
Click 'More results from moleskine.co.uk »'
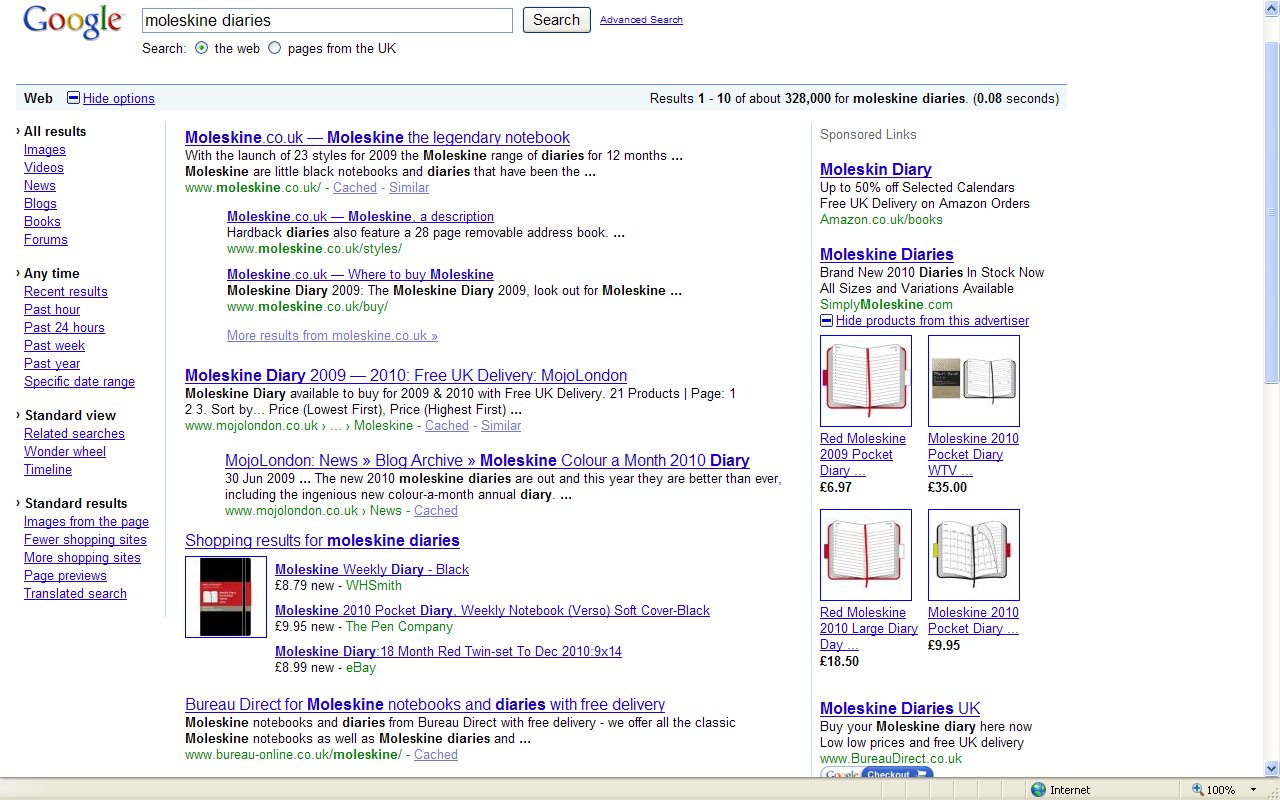pos(332,336)
